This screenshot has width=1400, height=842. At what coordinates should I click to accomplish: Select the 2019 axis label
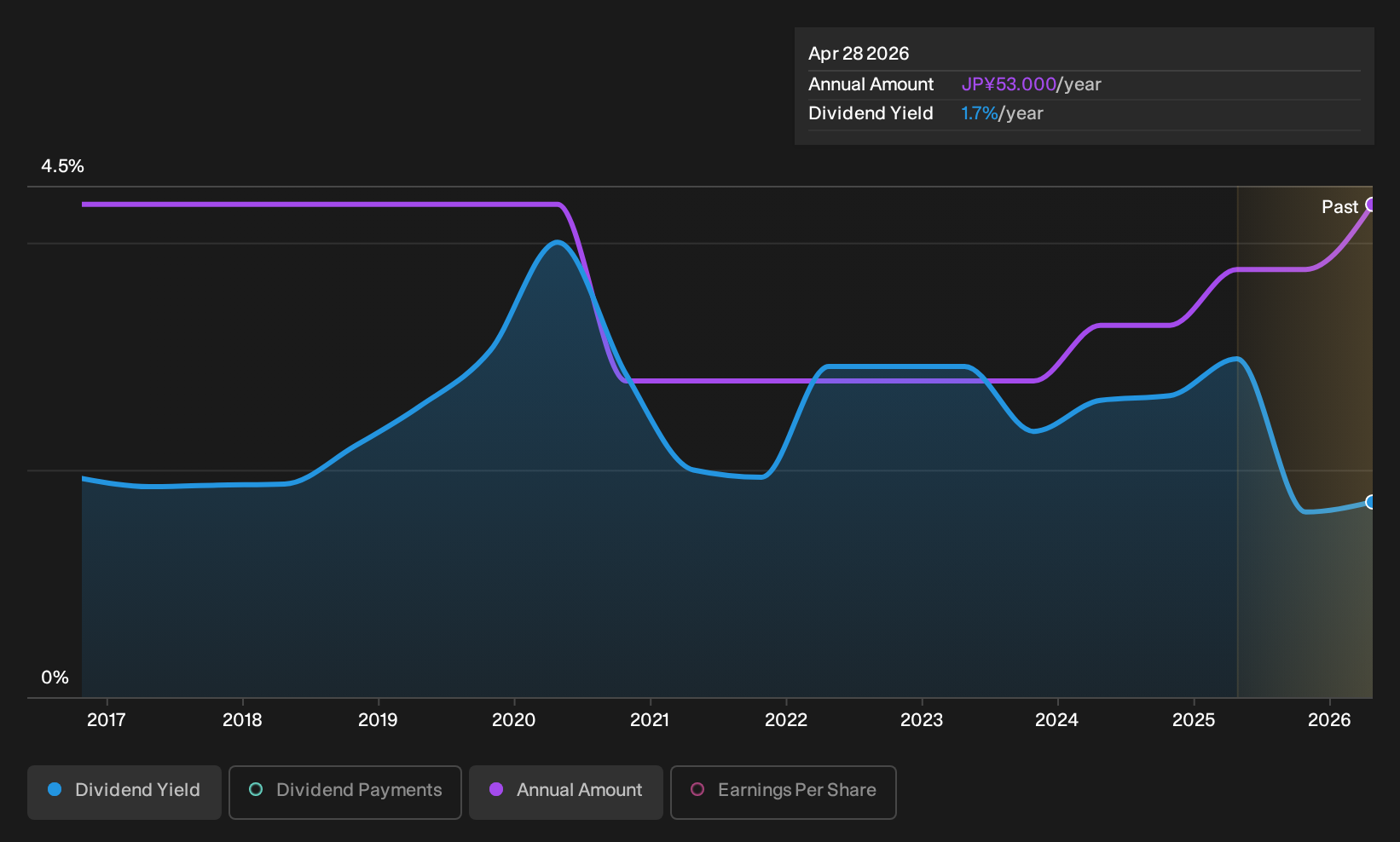[x=378, y=720]
